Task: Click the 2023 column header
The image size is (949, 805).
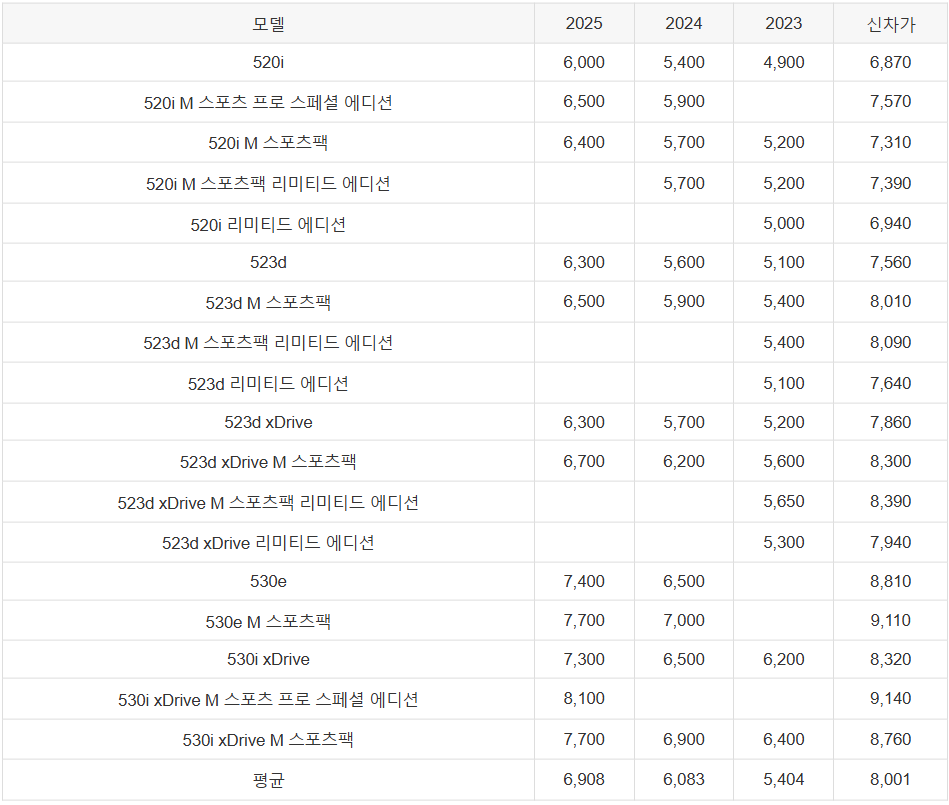Action: [x=784, y=24]
